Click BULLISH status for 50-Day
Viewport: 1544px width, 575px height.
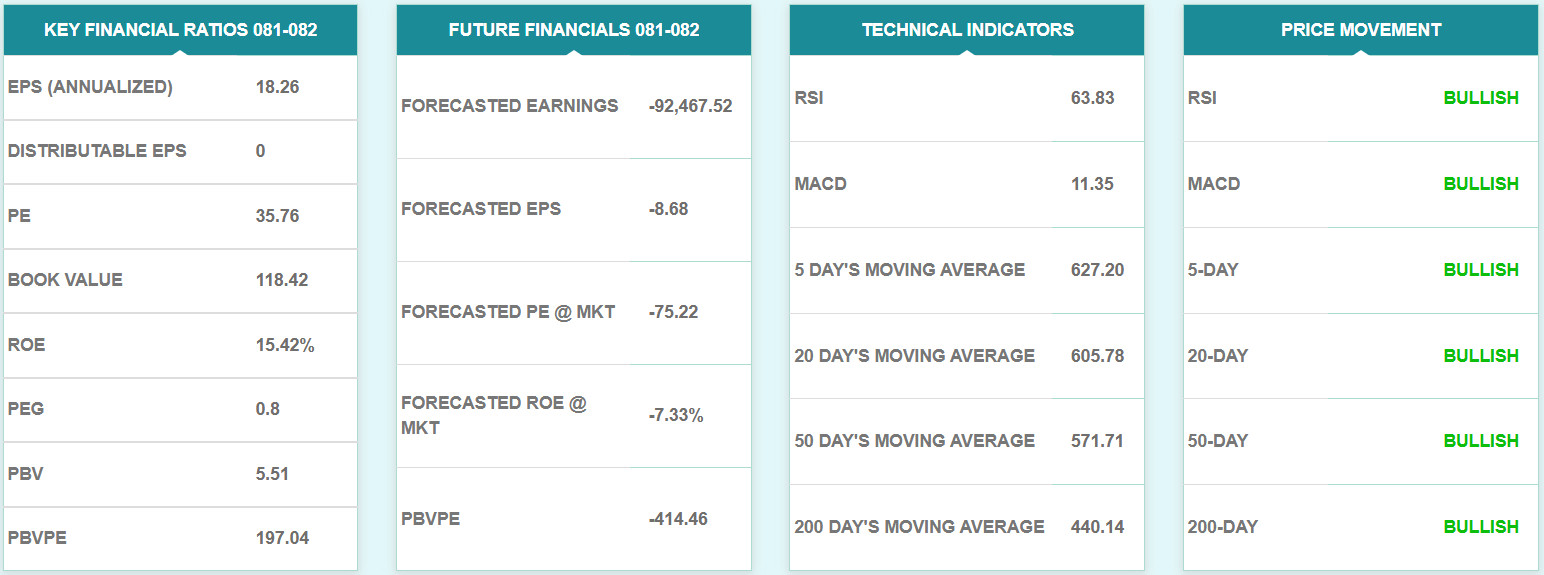click(x=1480, y=441)
